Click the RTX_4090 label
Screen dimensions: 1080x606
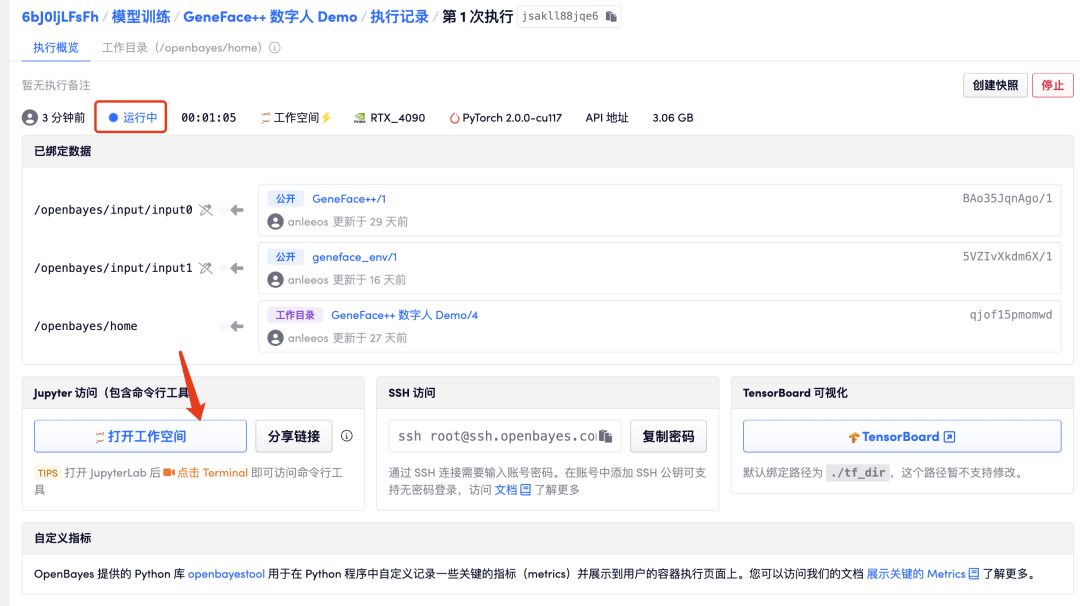pyautogui.click(x=397, y=118)
